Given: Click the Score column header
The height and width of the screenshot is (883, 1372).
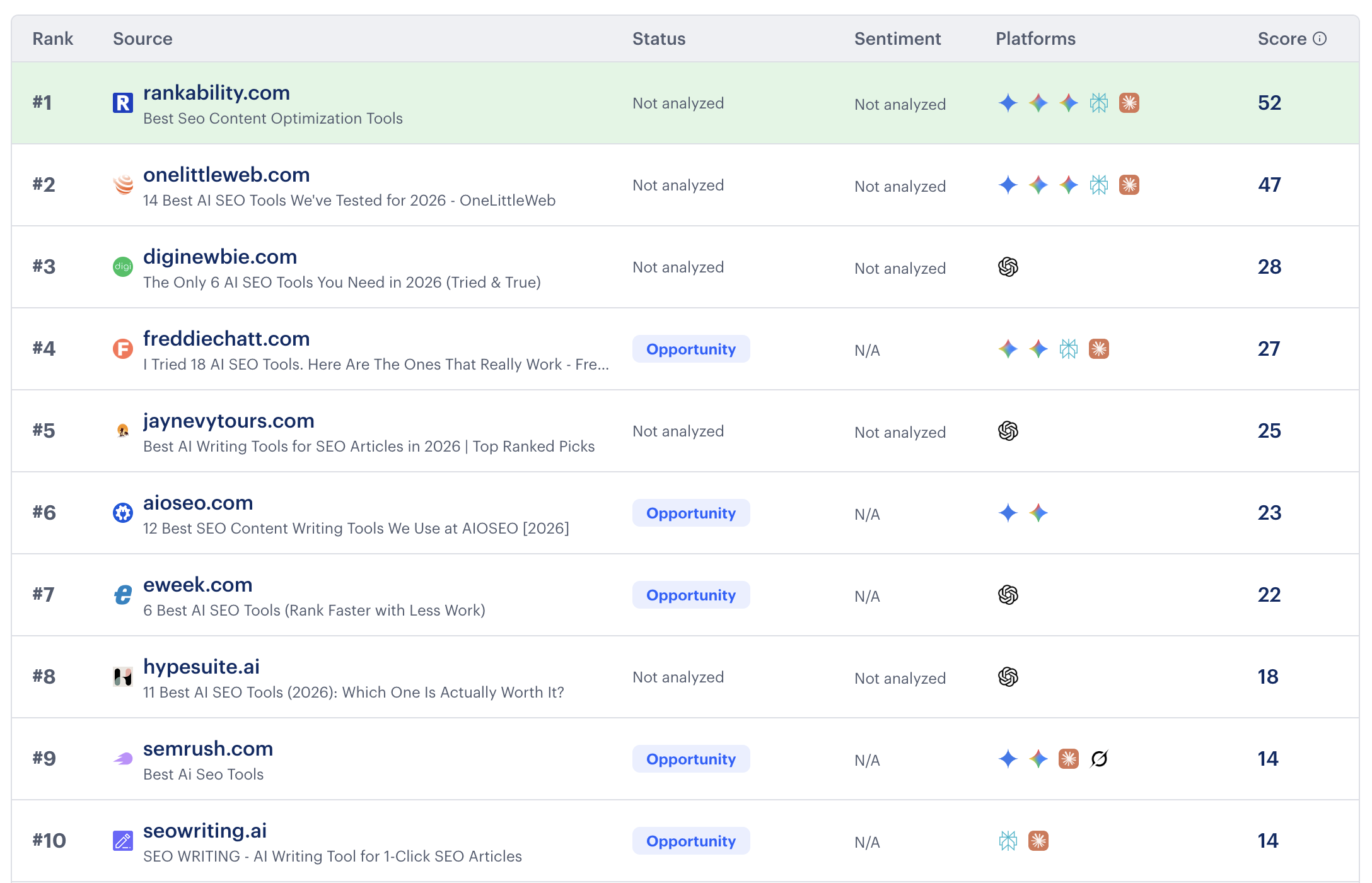Looking at the screenshot, I should 1282,38.
